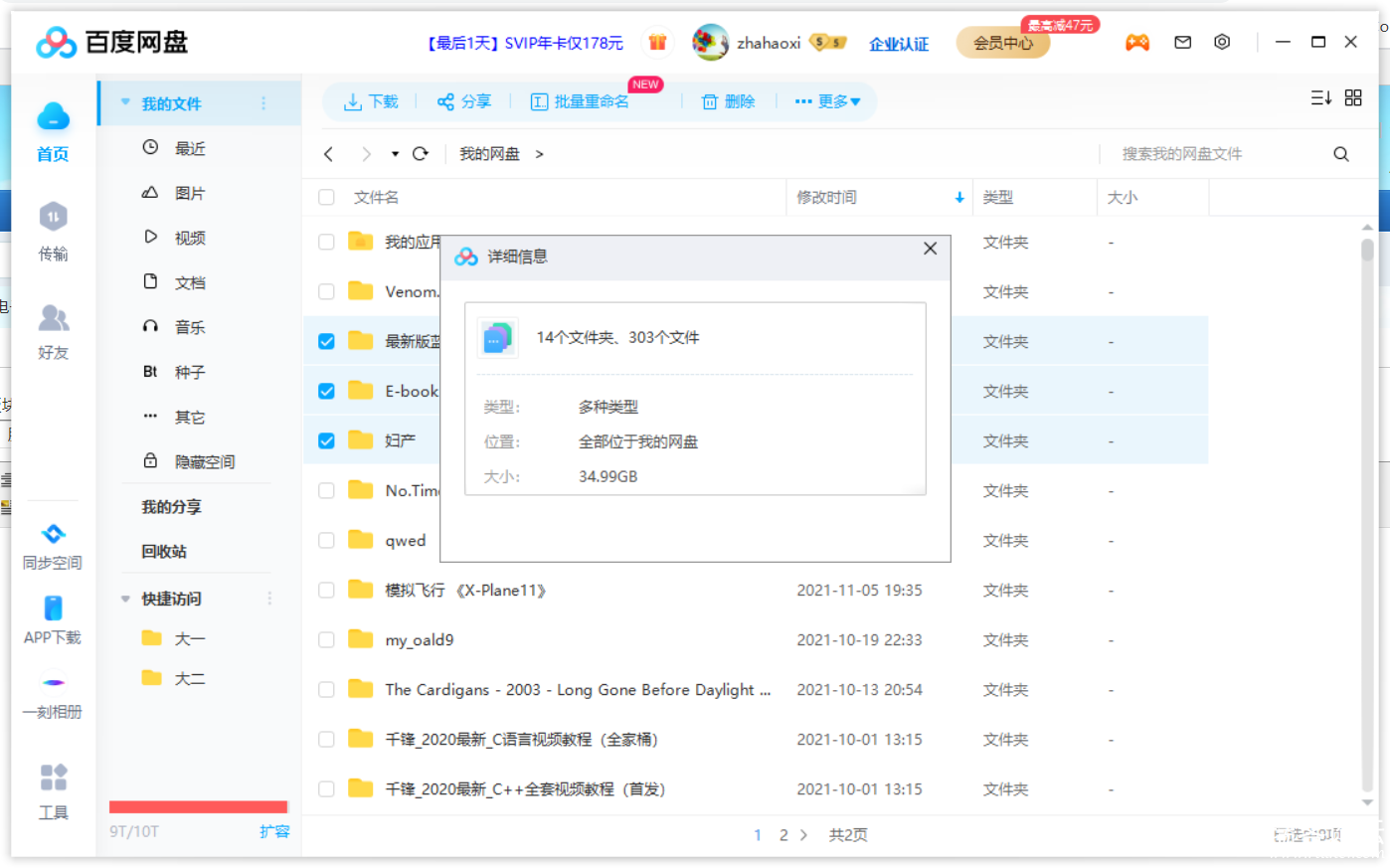1390x868 pixels.
Task: Open the history dropdown arrow beside refresh
Action: (x=395, y=154)
